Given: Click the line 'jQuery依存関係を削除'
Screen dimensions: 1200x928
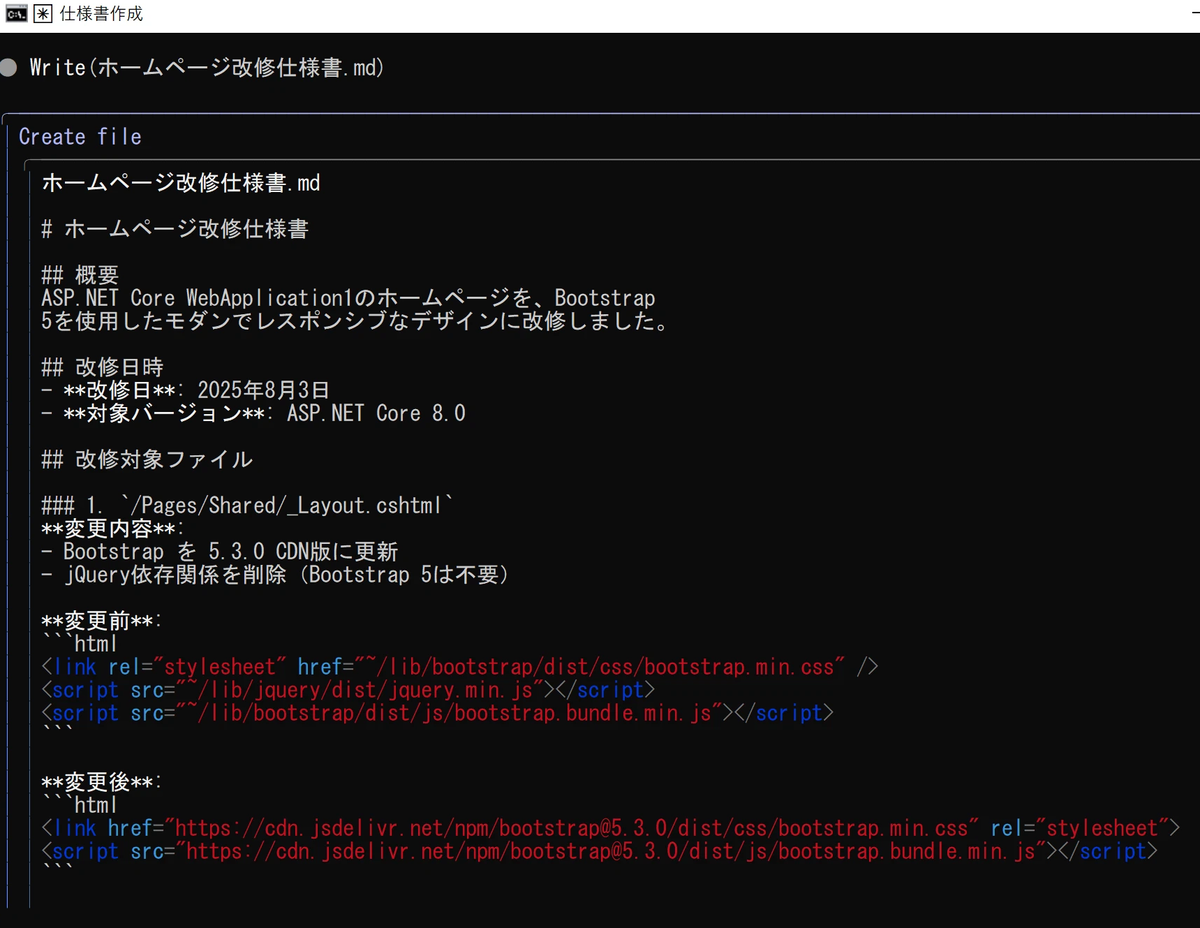Looking at the screenshot, I should click(276, 574).
